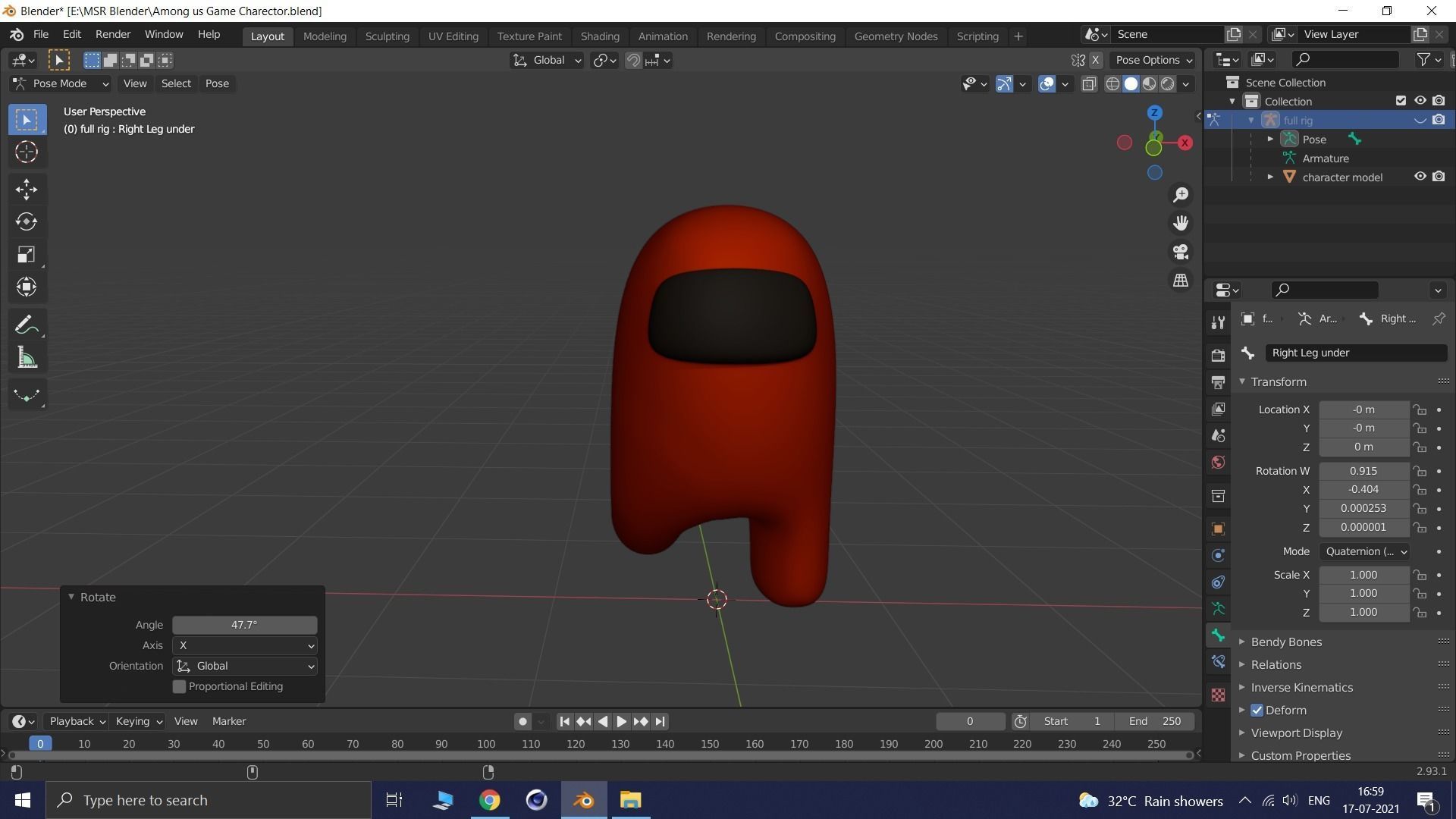The width and height of the screenshot is (1456, 819).
Task: Open rotate Orientation Global dropdown
Action: [245, 667]
